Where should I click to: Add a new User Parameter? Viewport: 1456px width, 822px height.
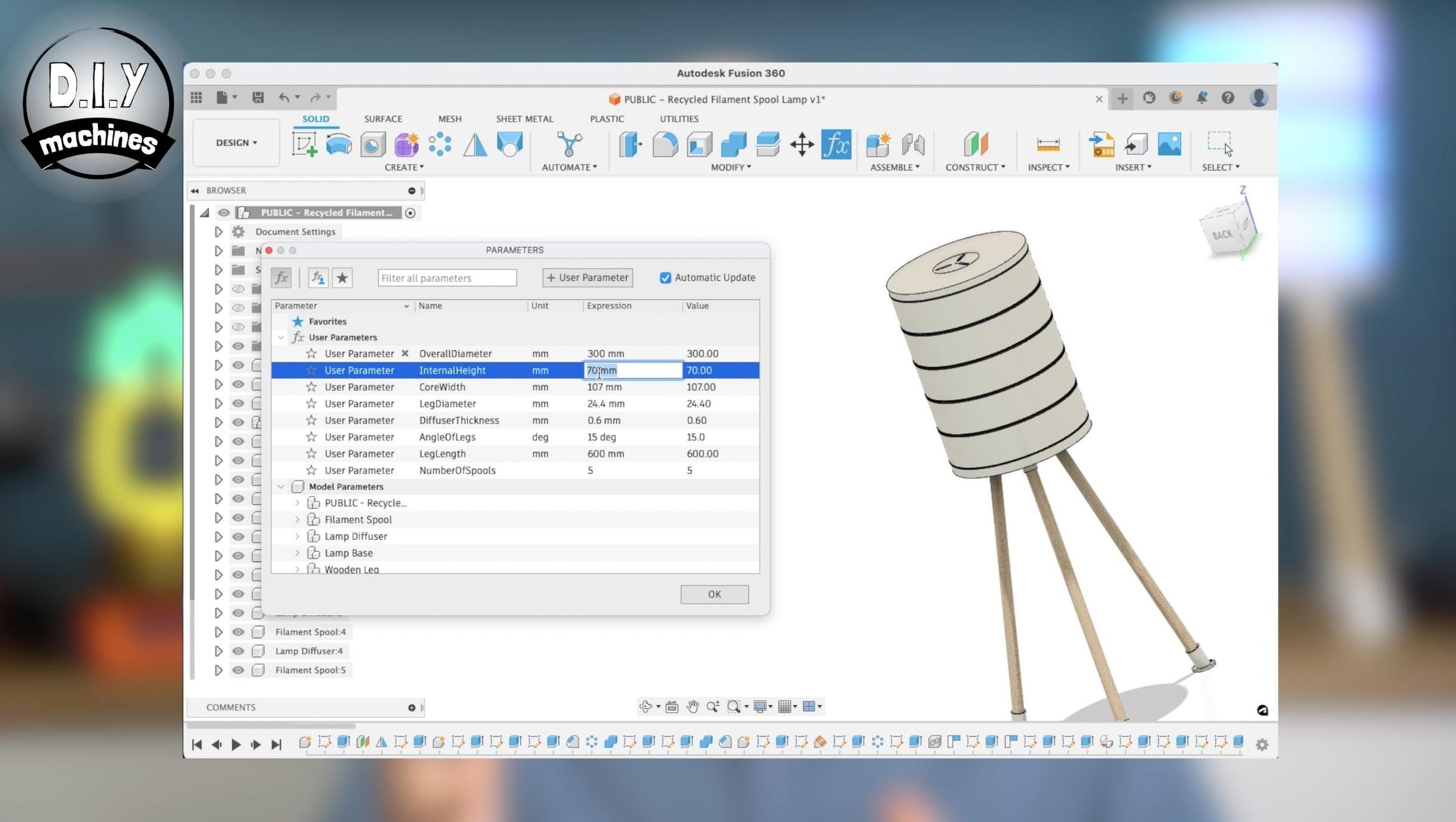pyautogui.click(x=587, y=278)
